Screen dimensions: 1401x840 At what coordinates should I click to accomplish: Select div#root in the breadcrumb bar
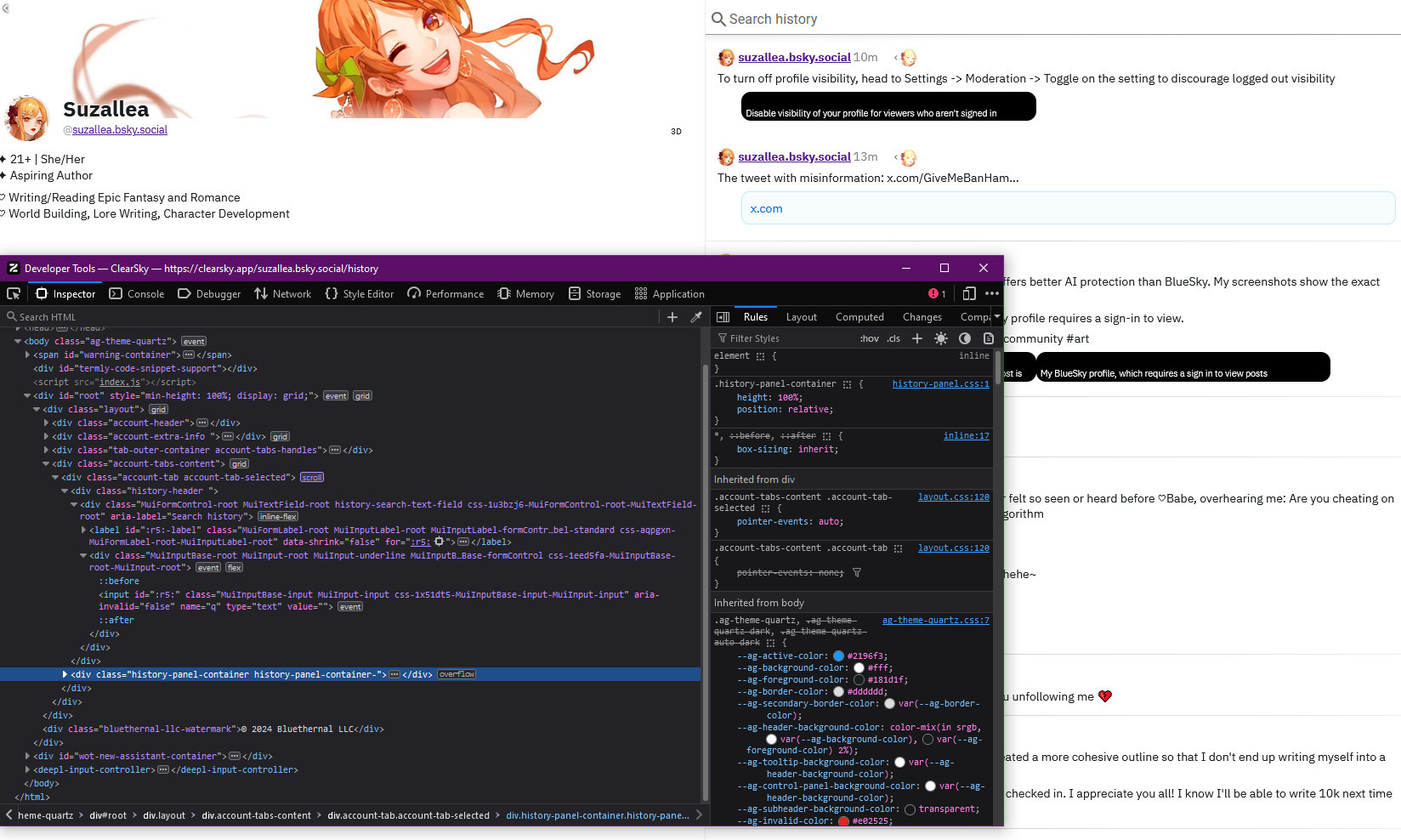(108, 815)
